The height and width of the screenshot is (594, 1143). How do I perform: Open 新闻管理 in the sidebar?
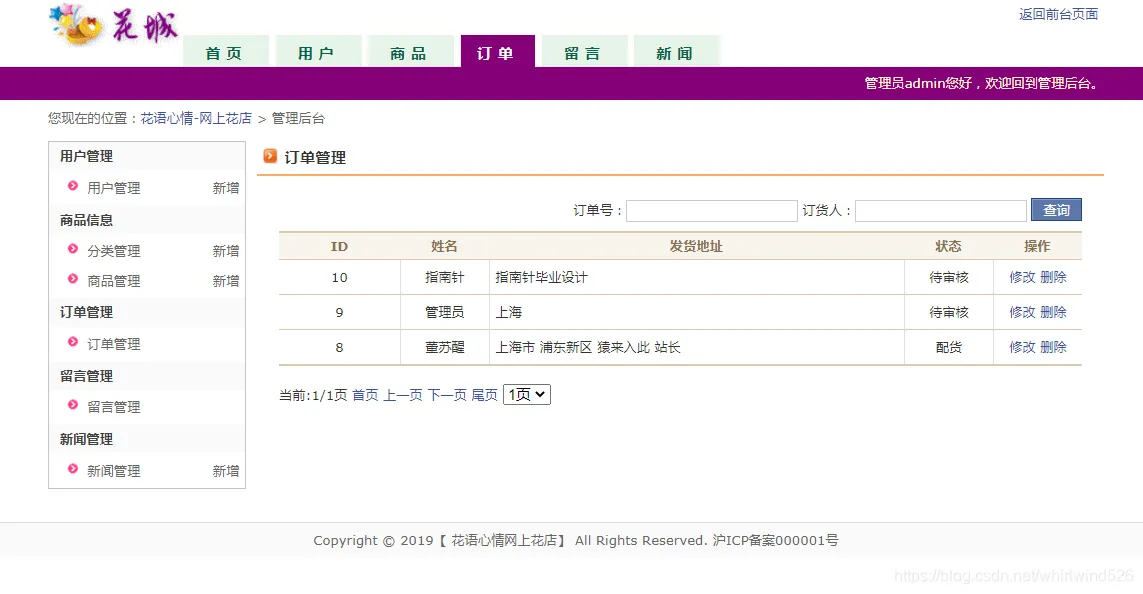(x=114, y=471)
